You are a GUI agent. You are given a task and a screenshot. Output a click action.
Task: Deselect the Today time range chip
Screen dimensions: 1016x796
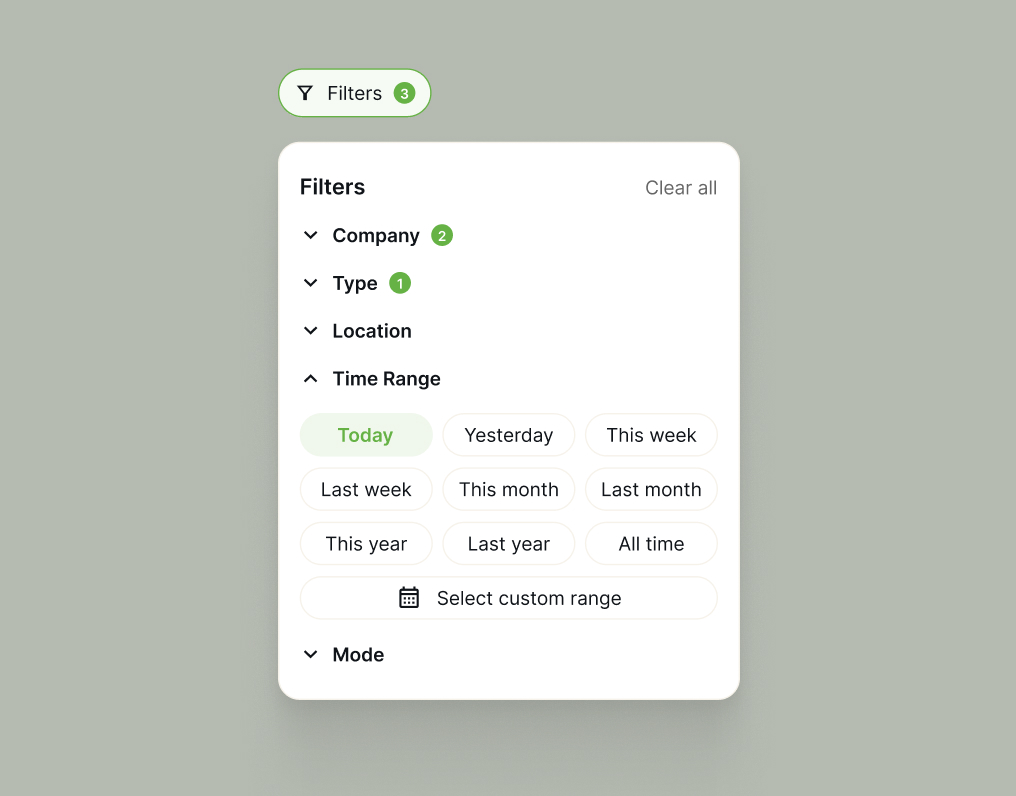(366, 435)
